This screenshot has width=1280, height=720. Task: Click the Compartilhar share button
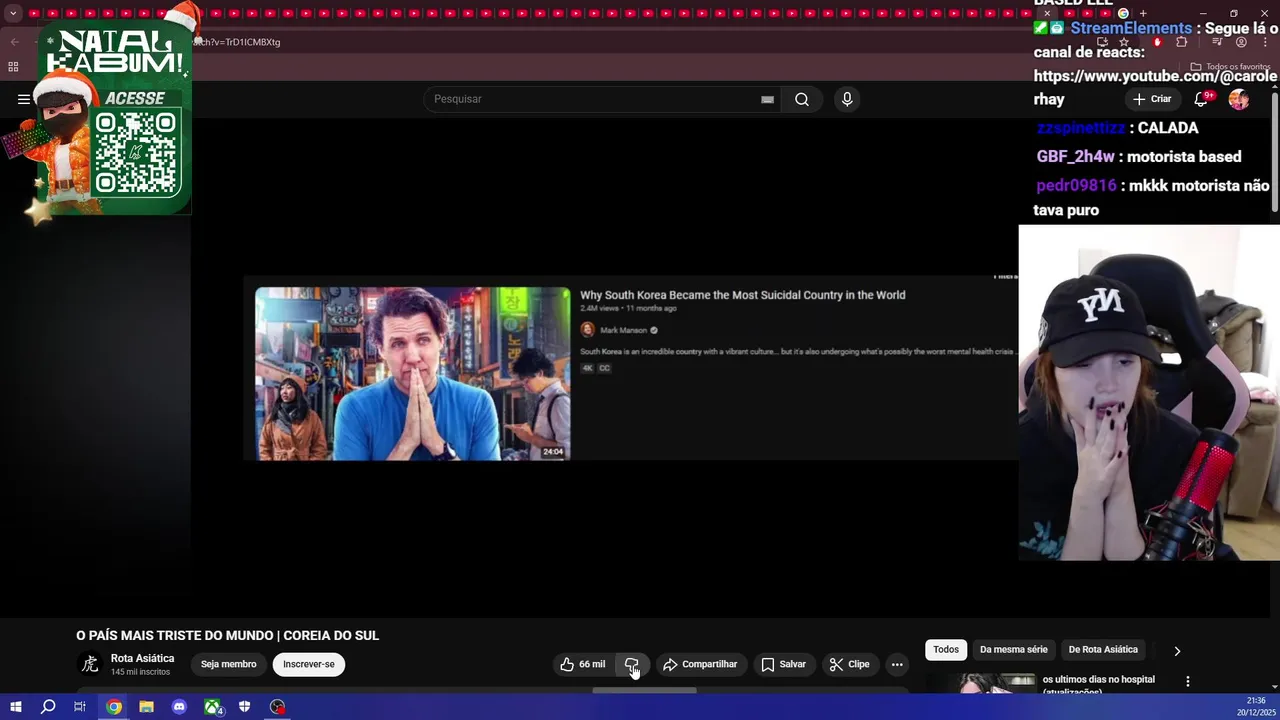pyautogui.click(x=700, y=664)
